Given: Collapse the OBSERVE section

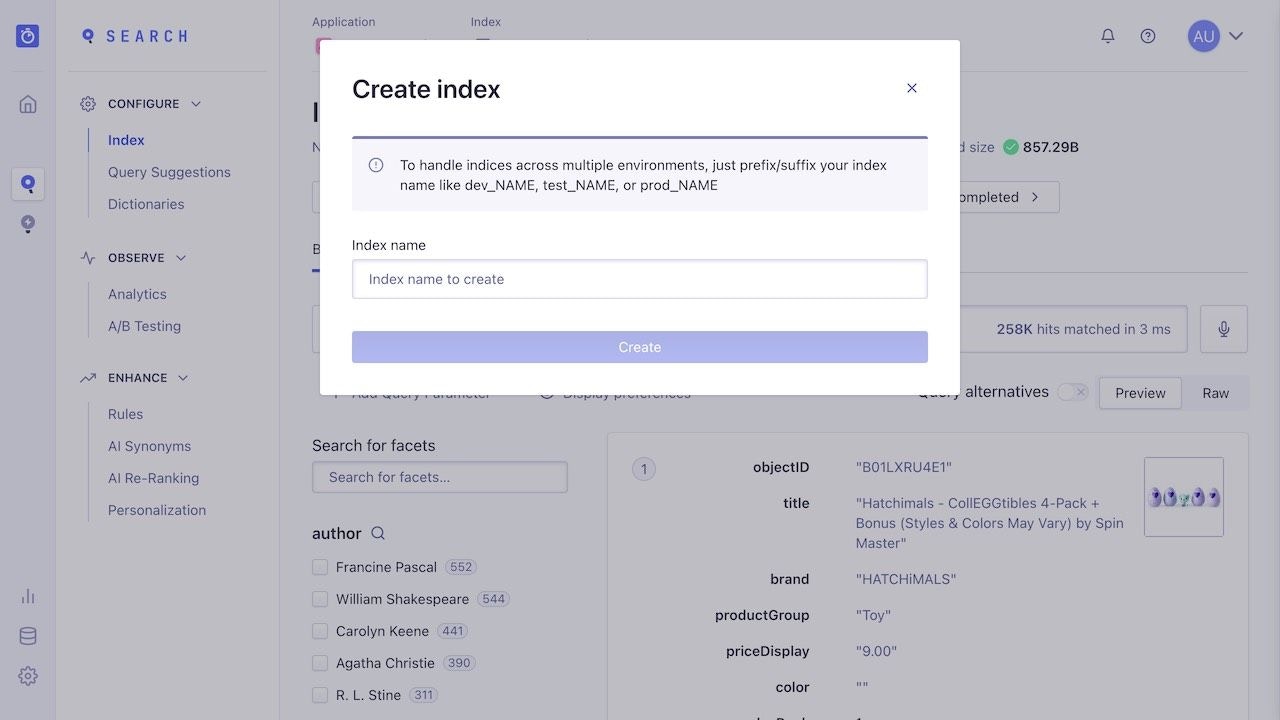Looking at the screenshot, I should 180,257.
